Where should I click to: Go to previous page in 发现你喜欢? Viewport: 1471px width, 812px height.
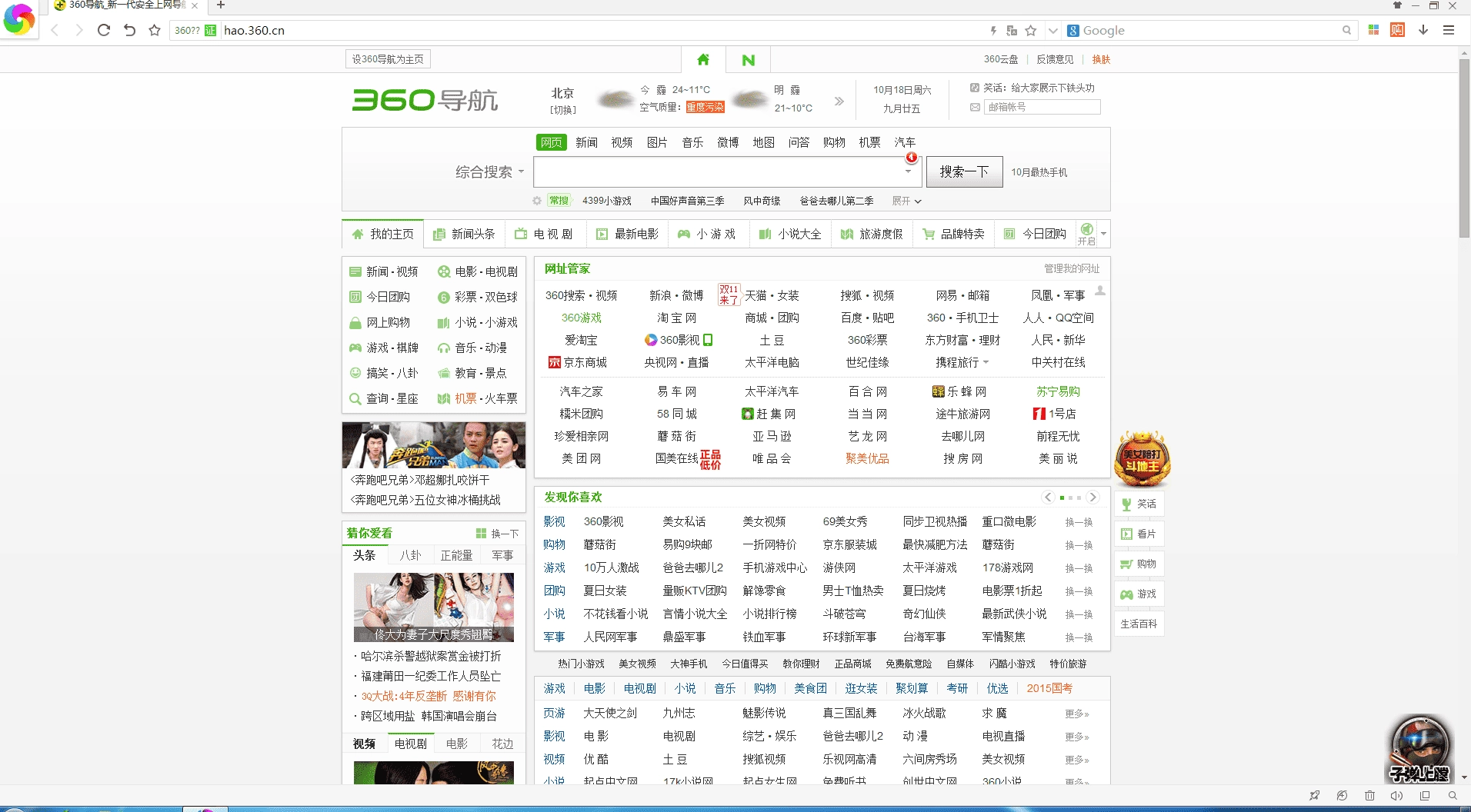click(x=1048, y=498)
